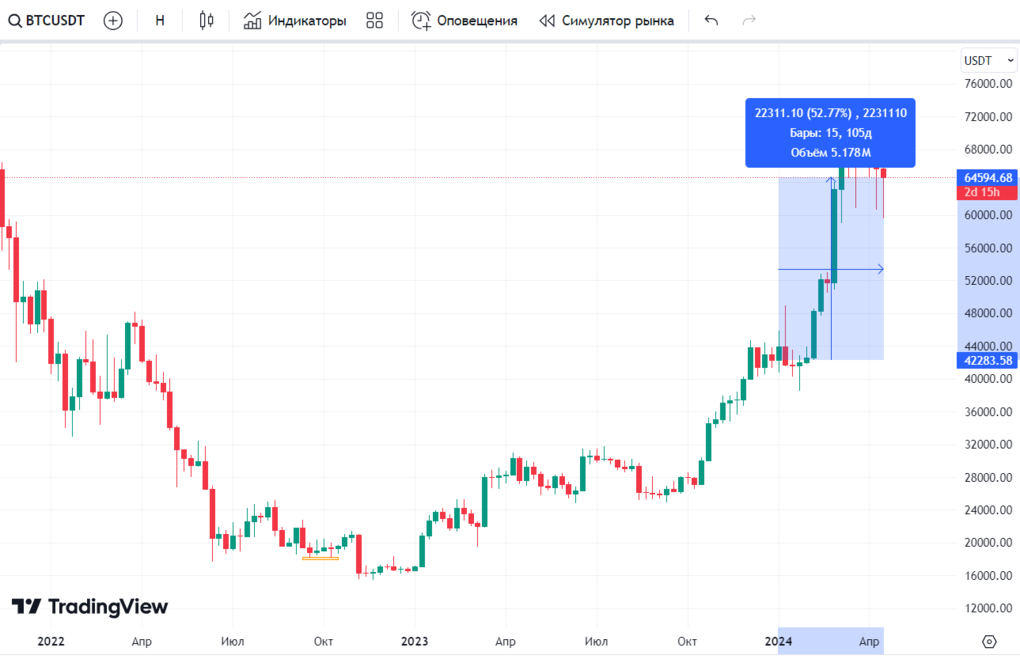Select the current price label 64594.68
Screen dimensions: 1020x659
pos(988,178)
